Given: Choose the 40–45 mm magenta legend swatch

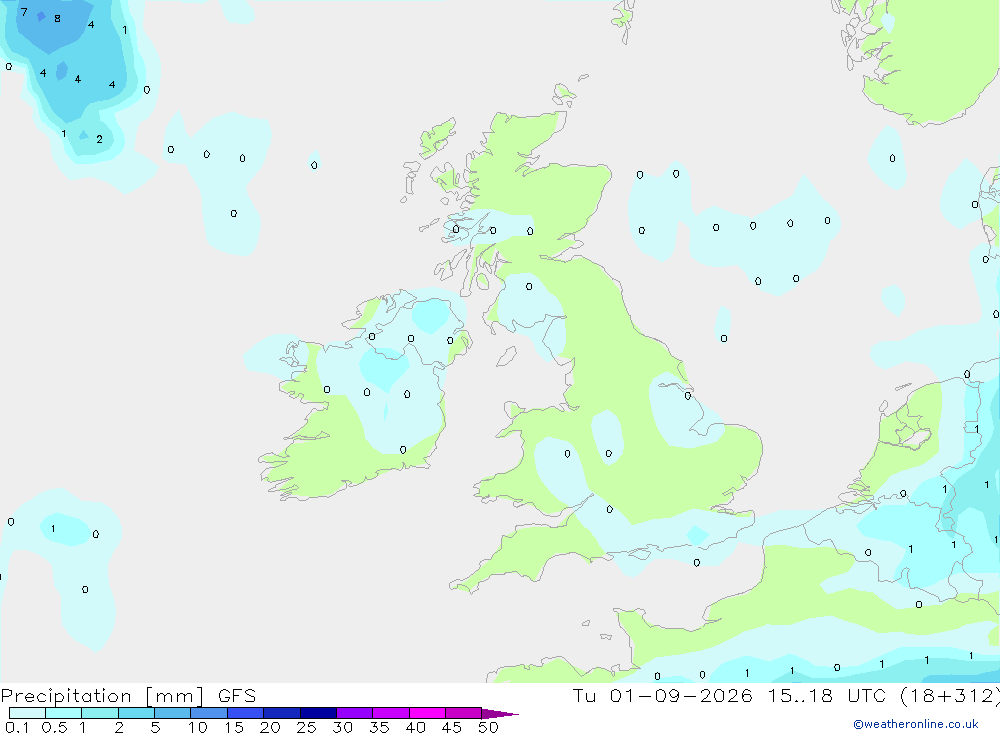Looking at the screenshot, I should coord(427,713).
